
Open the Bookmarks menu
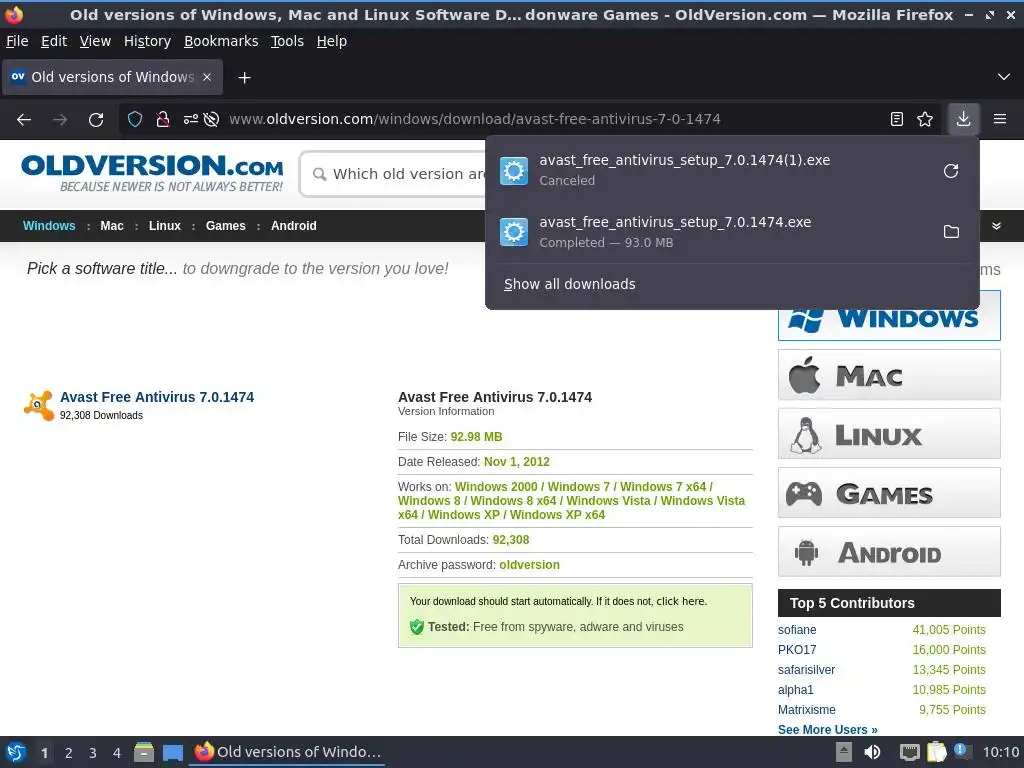tap(221, 41)
